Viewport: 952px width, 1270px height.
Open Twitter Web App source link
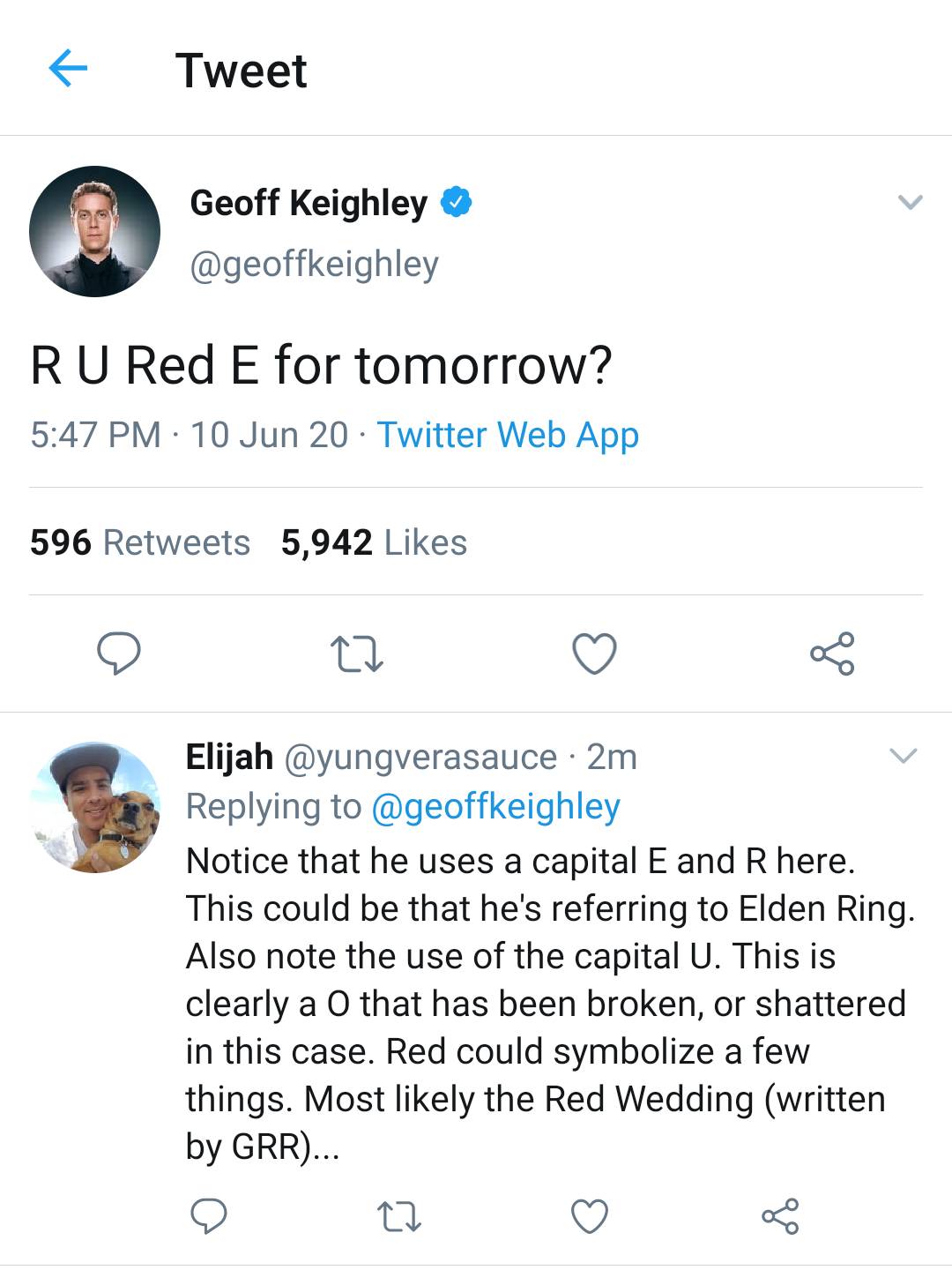coord(508,435)
